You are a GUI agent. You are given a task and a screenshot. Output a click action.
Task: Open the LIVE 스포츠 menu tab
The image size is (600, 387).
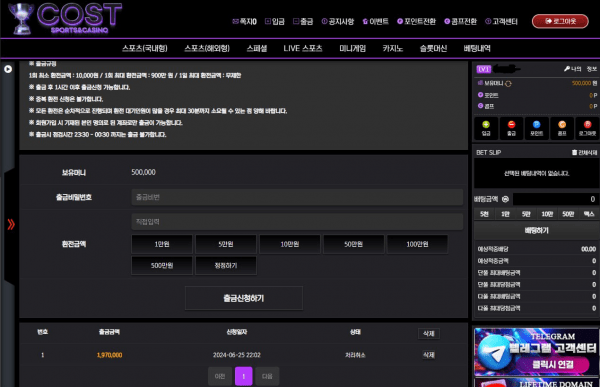click(x=303, y=49)
